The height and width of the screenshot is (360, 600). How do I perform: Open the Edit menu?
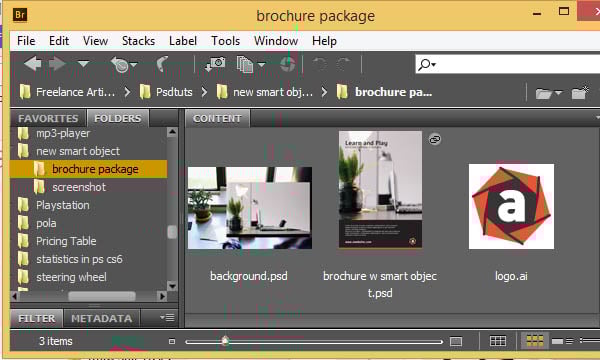pyautogui.click(x=59, y=41)
